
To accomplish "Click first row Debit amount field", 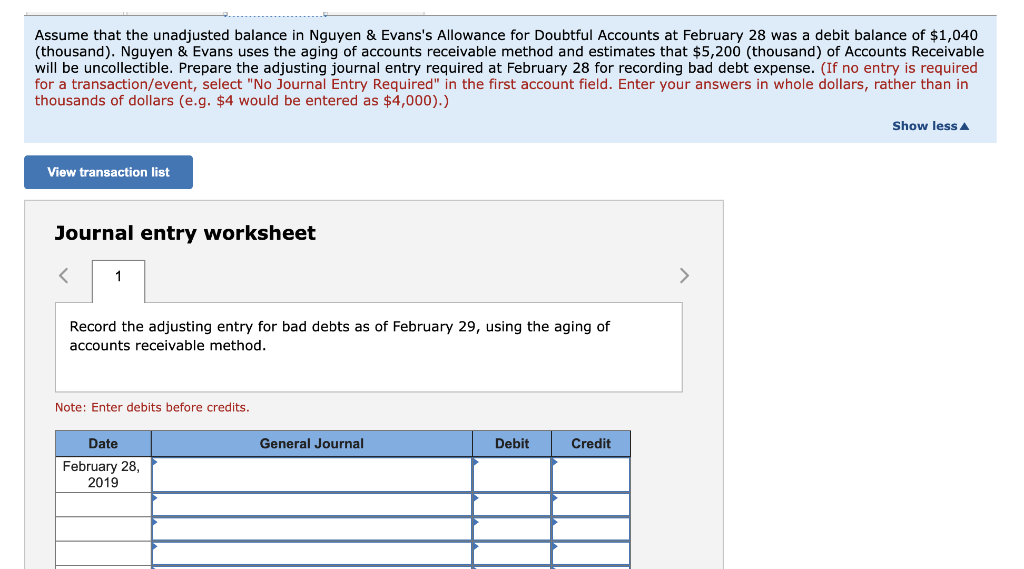I will click(512, 474).
